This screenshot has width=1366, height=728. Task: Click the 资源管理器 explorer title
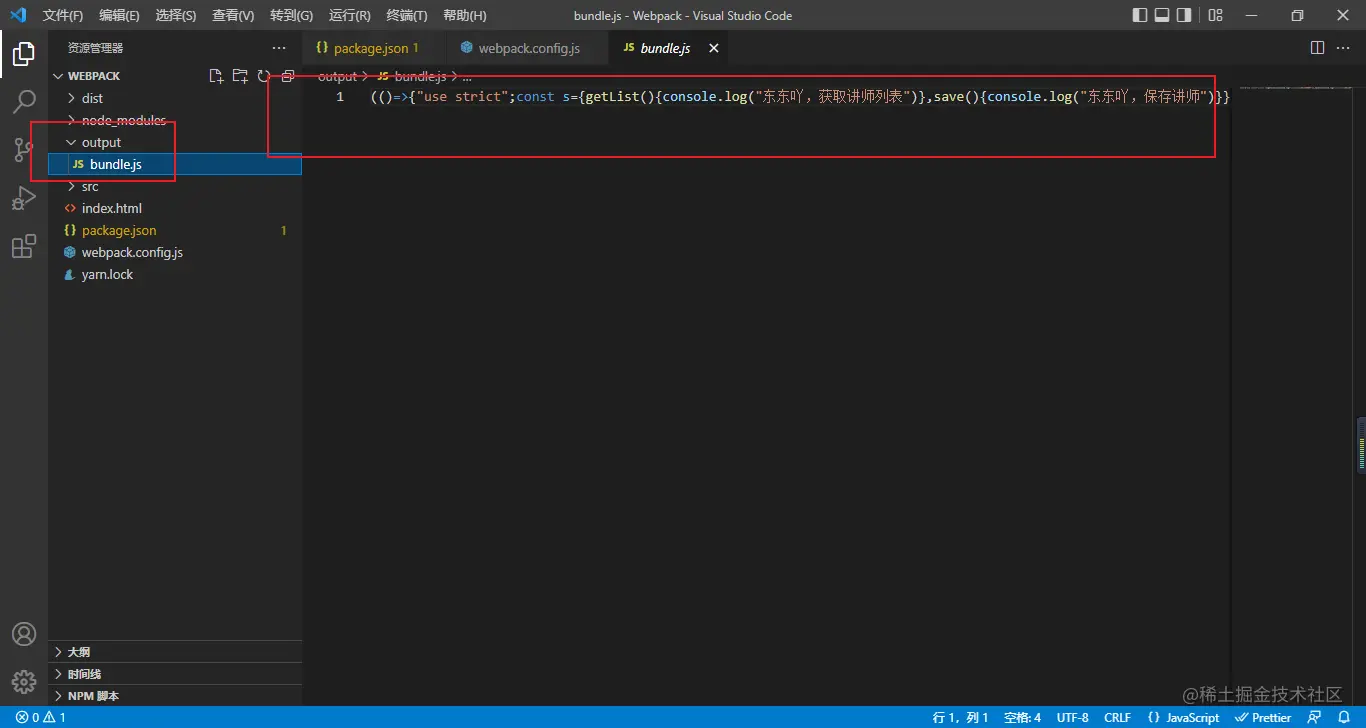point(96,48)
